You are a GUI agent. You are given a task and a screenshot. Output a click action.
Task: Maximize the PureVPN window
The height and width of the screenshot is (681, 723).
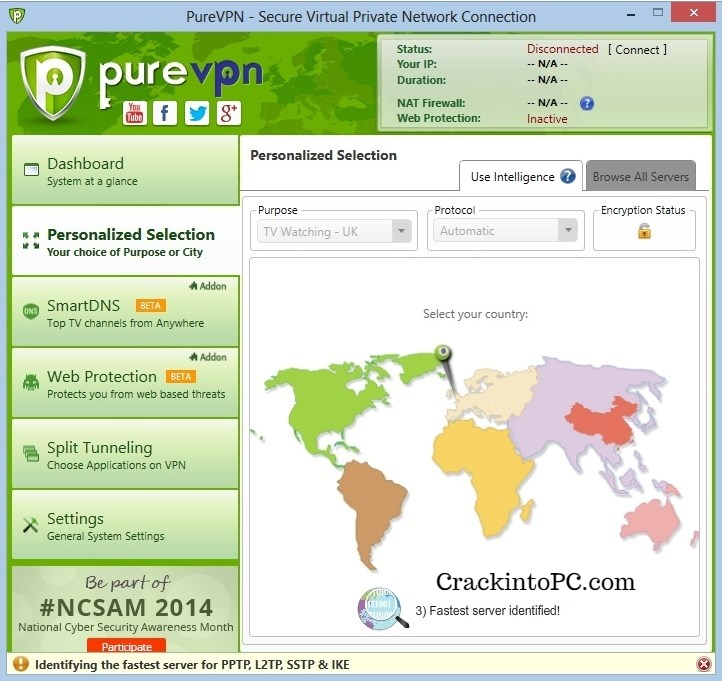pos(658,13)
